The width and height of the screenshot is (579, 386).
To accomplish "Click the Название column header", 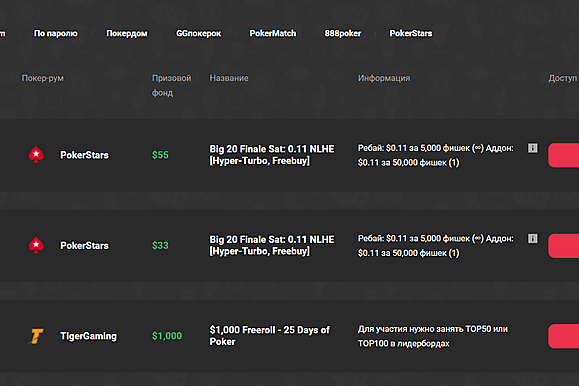I will 229,78.
